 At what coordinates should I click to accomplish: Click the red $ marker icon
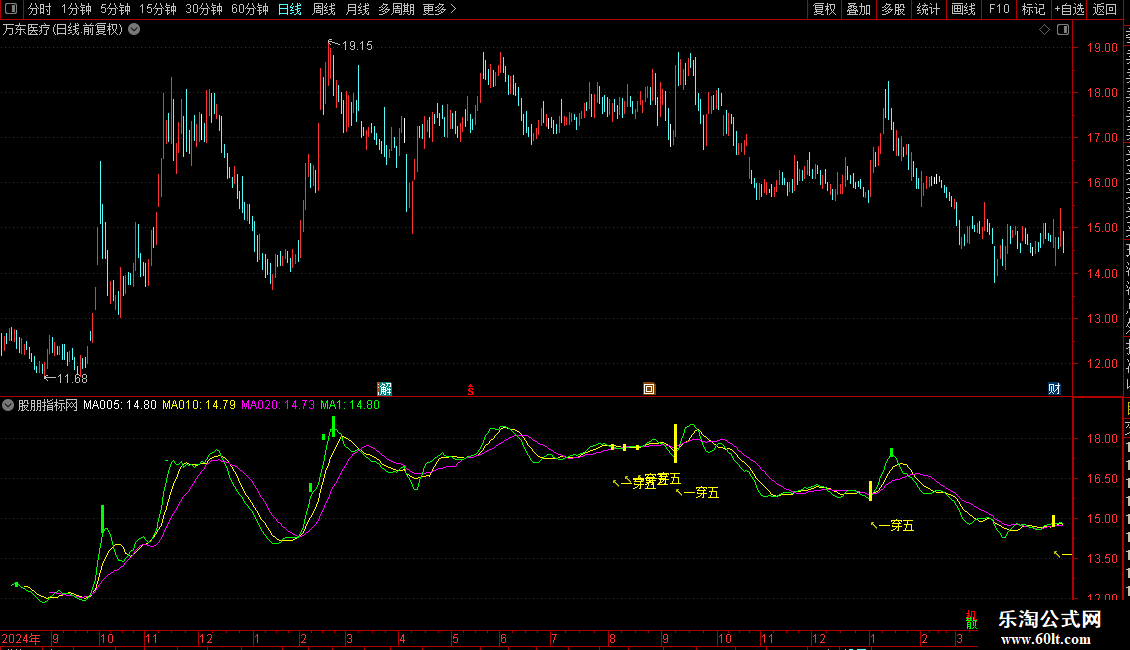tap(471, 390)
